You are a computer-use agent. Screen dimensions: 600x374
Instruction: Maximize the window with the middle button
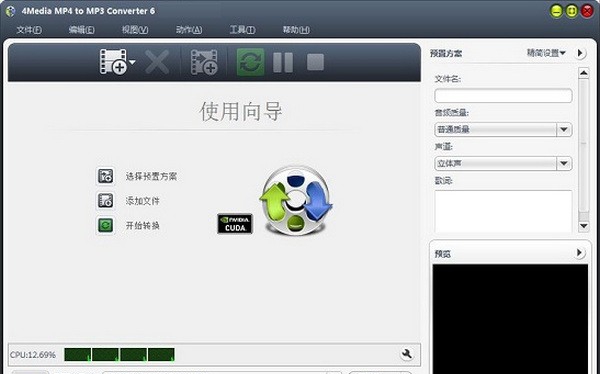[x=572, y=11]
